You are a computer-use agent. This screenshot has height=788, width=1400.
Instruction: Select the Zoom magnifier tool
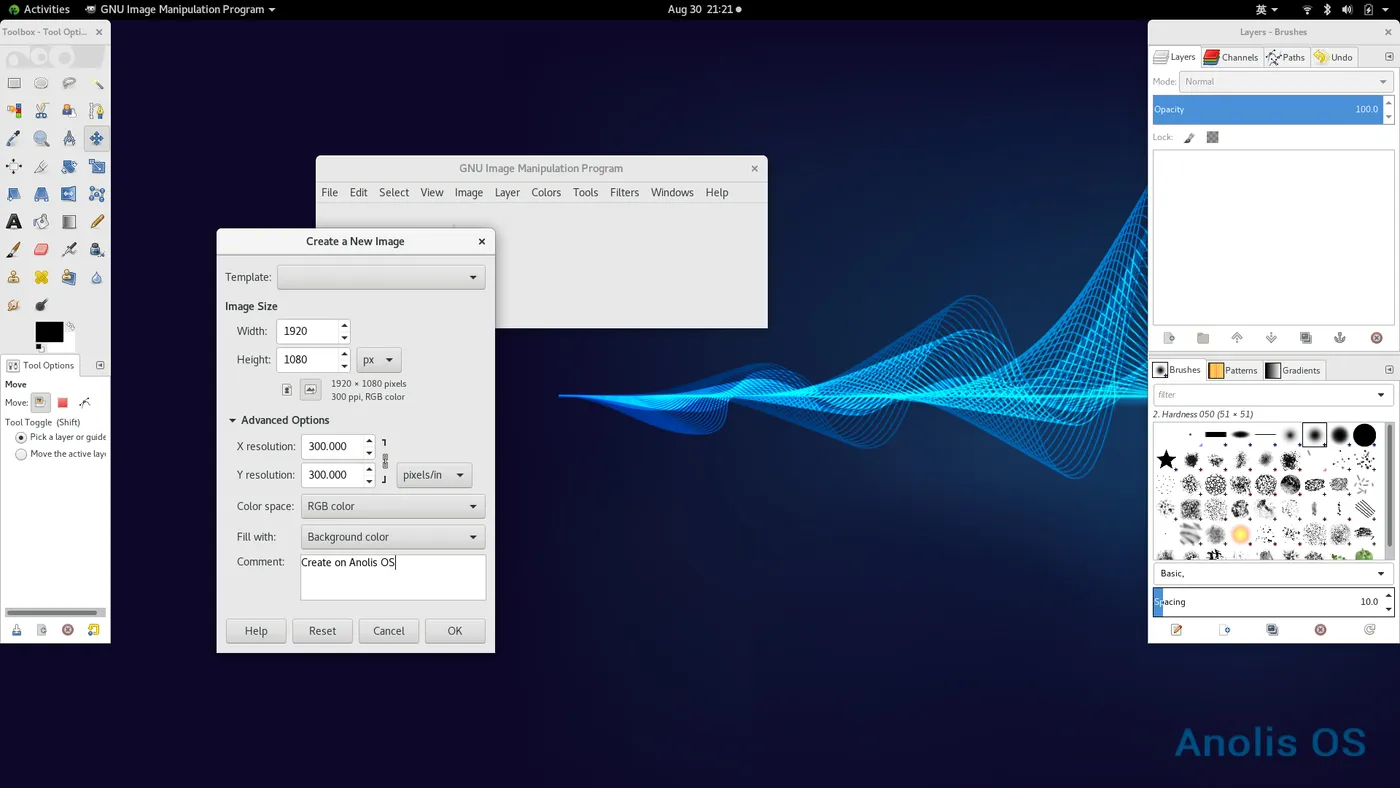pos(41,139)
